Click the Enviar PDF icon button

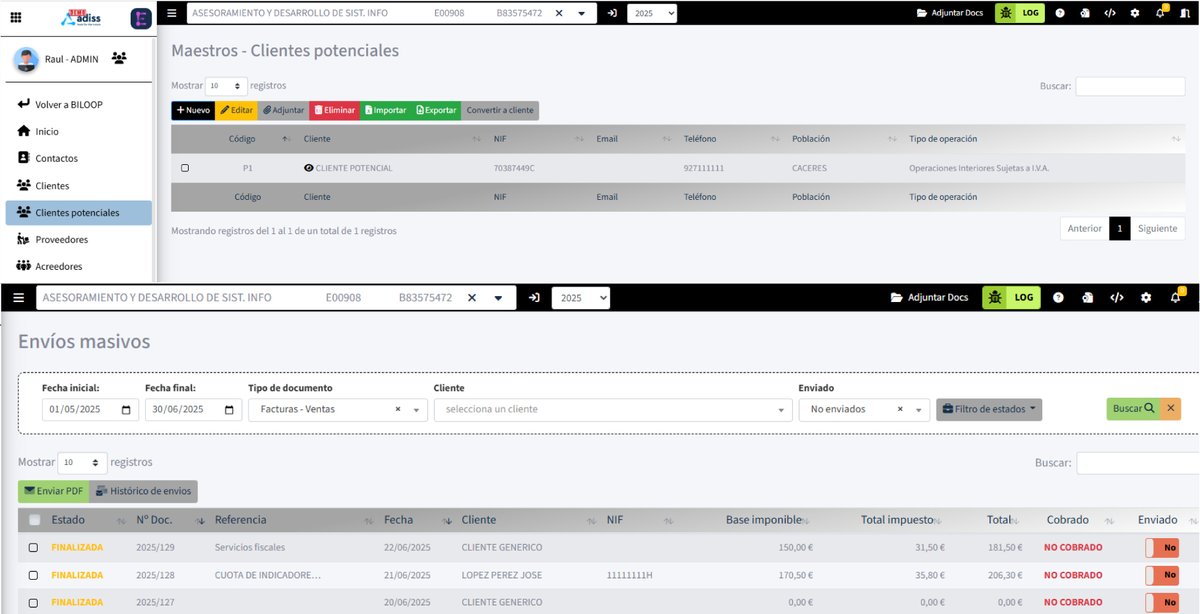click(51, 490)
